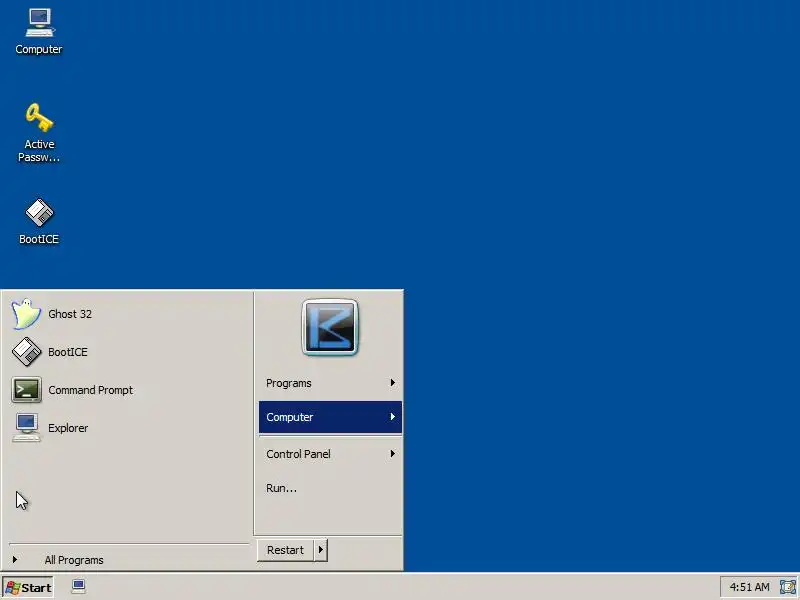Launch Ghost 32 from the Start menu
800x600 pixels.
tap(129, 314)
